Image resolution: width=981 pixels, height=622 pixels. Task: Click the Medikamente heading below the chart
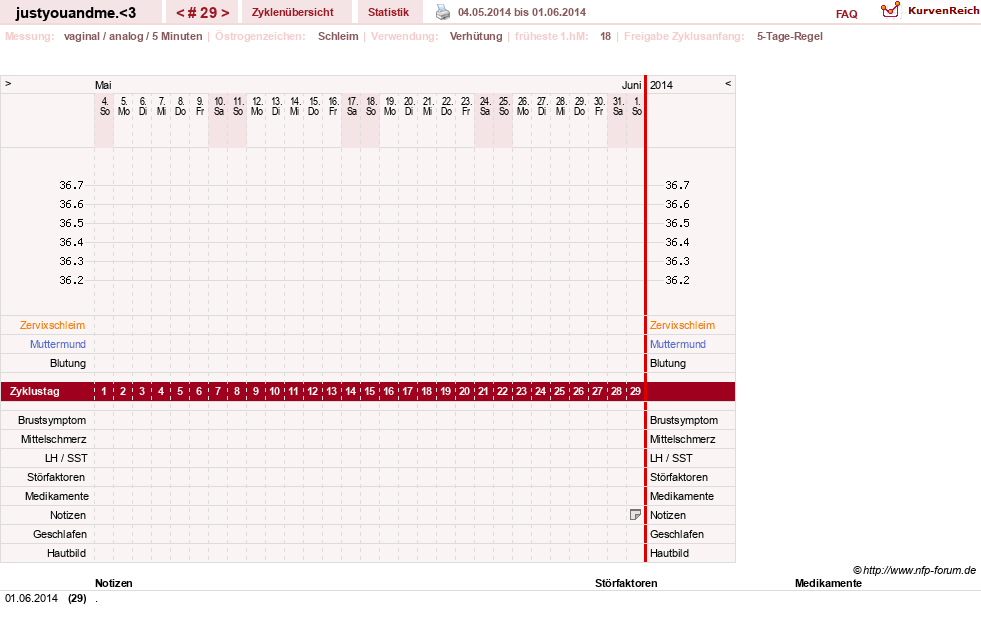[x=828, y=583]
